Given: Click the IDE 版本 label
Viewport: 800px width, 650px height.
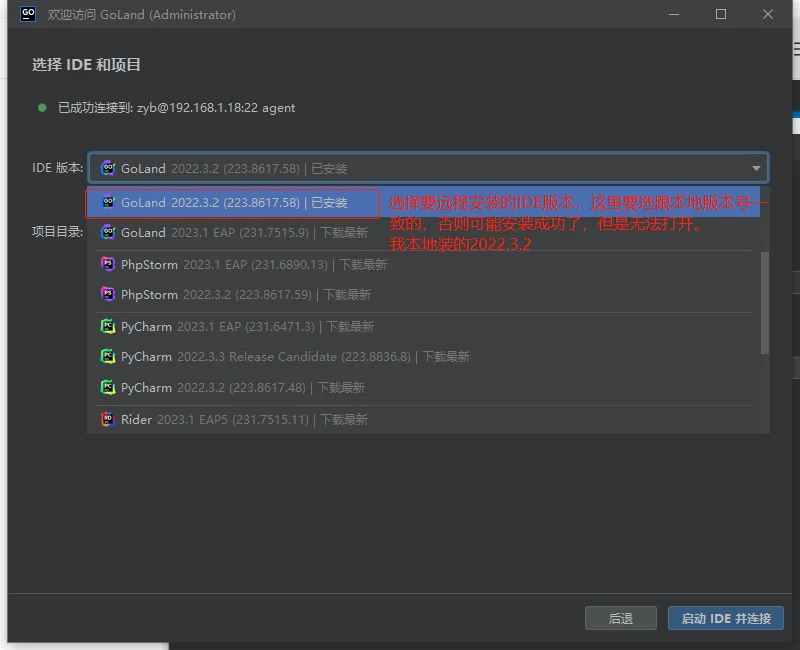Looking at the screenshot, I should coord(57,168).
